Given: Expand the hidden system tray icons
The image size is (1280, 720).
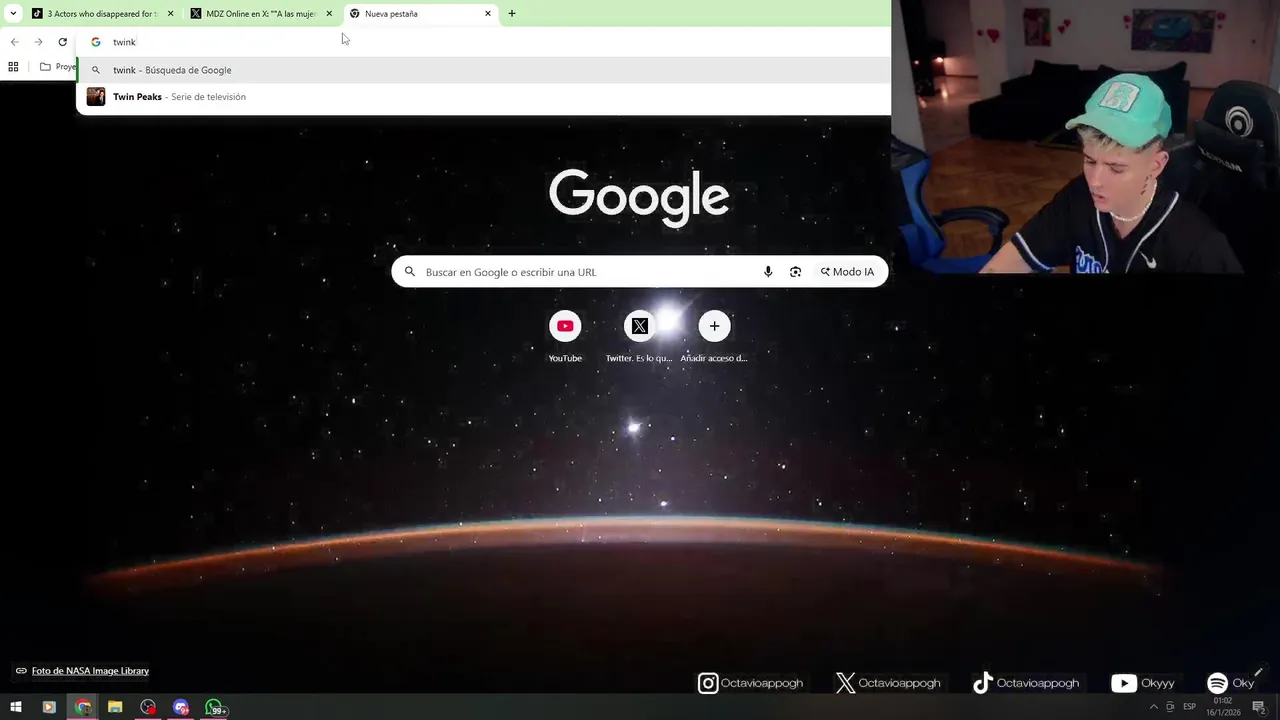Looking at the screenshot, I should tap(1153, 707).
